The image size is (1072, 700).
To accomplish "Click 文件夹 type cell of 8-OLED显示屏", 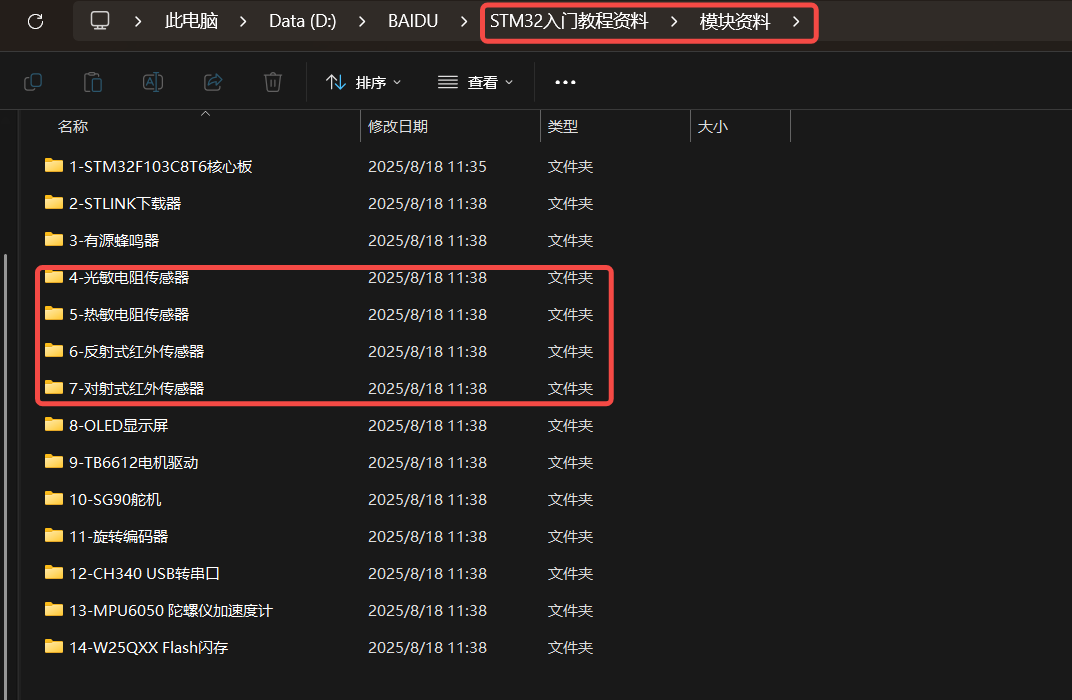I will click(x=570, y=425).
